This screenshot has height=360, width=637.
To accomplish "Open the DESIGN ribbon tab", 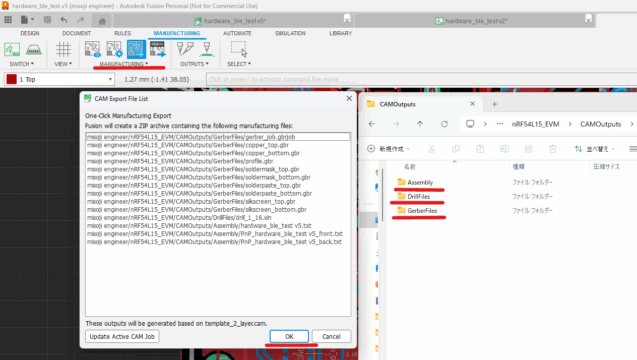I will [x=30, y=33].
